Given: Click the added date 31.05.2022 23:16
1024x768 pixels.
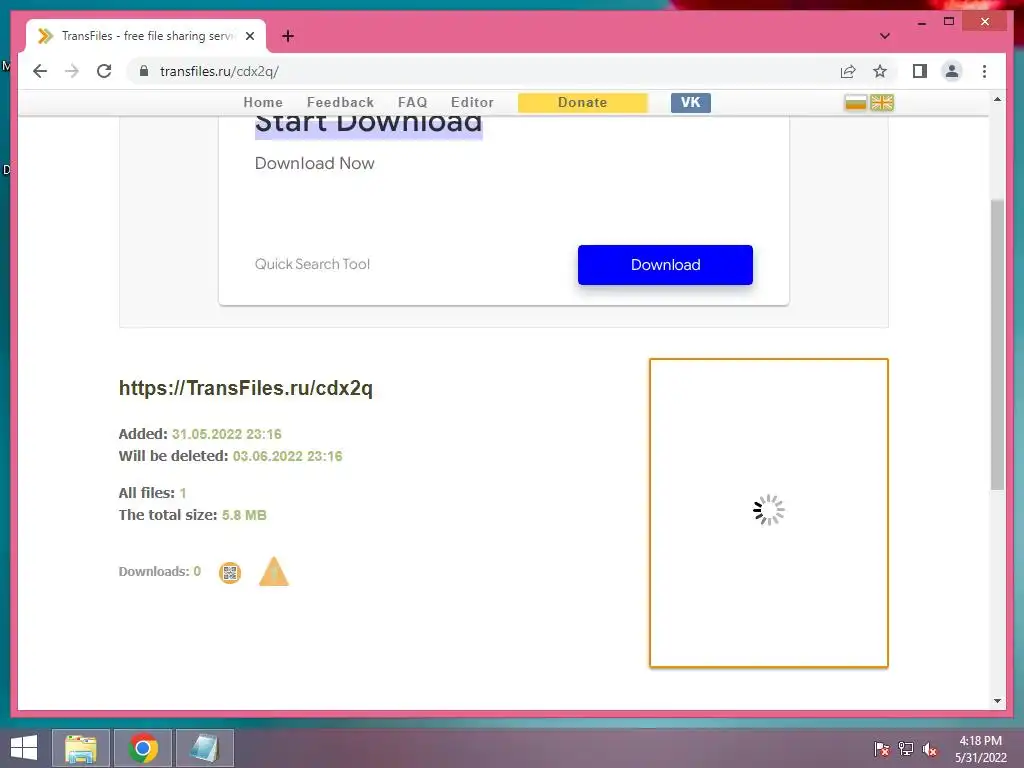Looking at the screenshot, I should click(227, 434).
